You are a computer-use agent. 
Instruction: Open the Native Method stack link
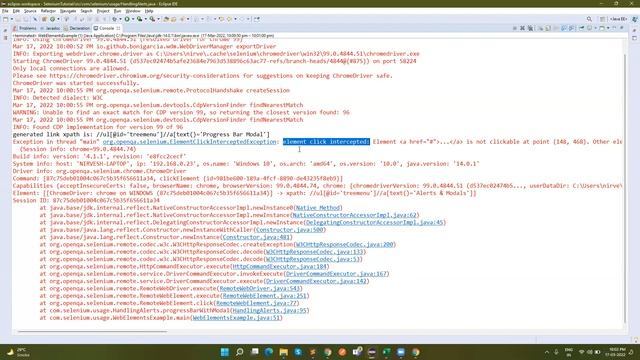pos(317,208)
